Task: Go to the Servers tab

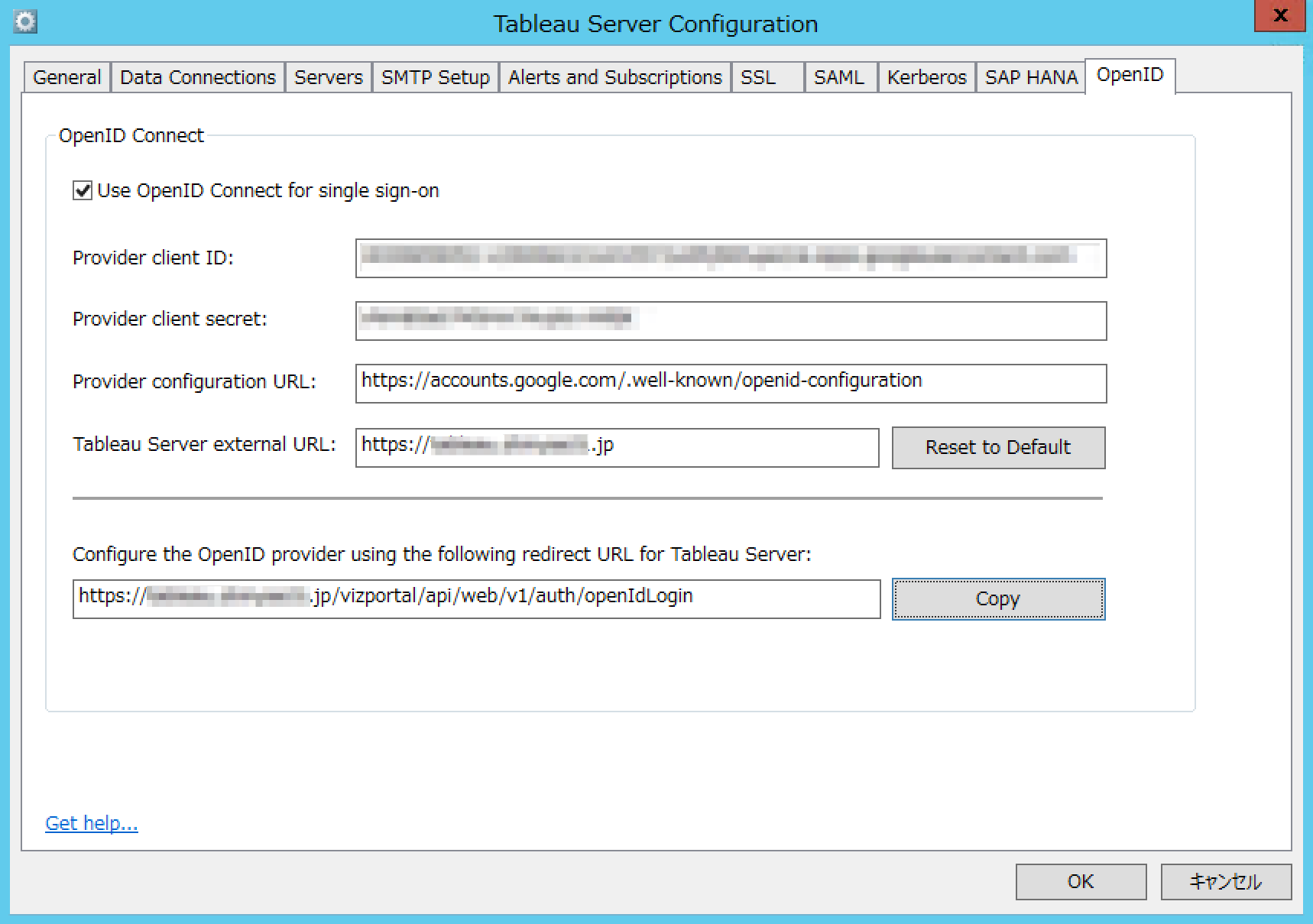Action: 329,77
